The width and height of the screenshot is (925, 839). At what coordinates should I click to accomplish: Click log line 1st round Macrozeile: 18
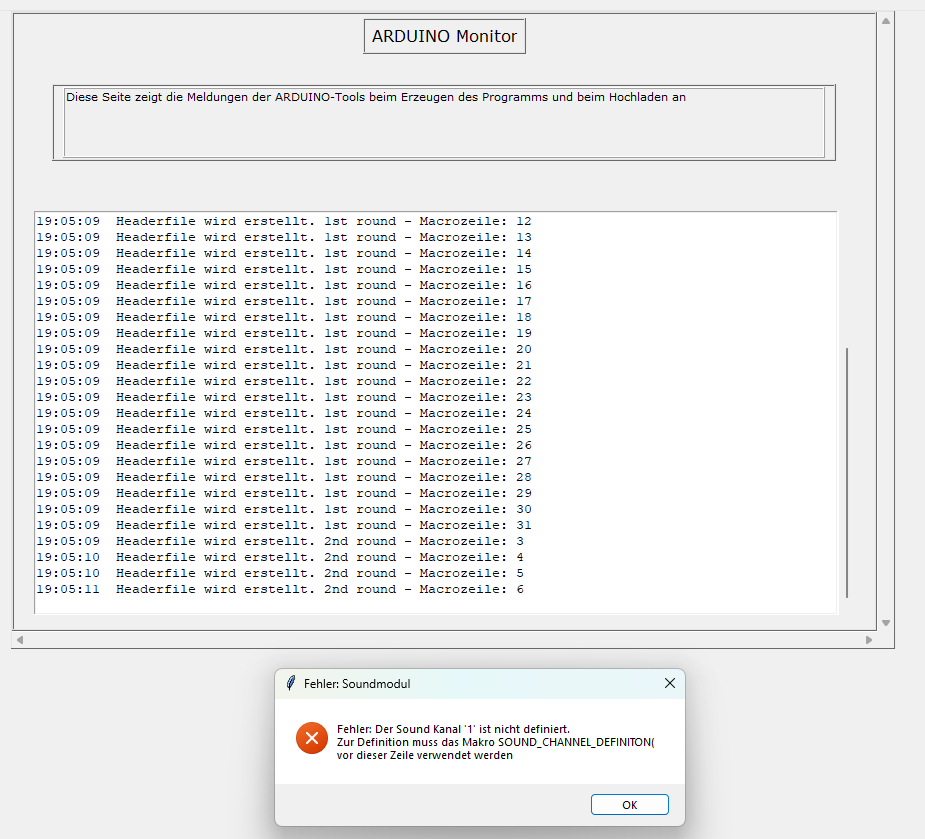click(x=284, y=317)
